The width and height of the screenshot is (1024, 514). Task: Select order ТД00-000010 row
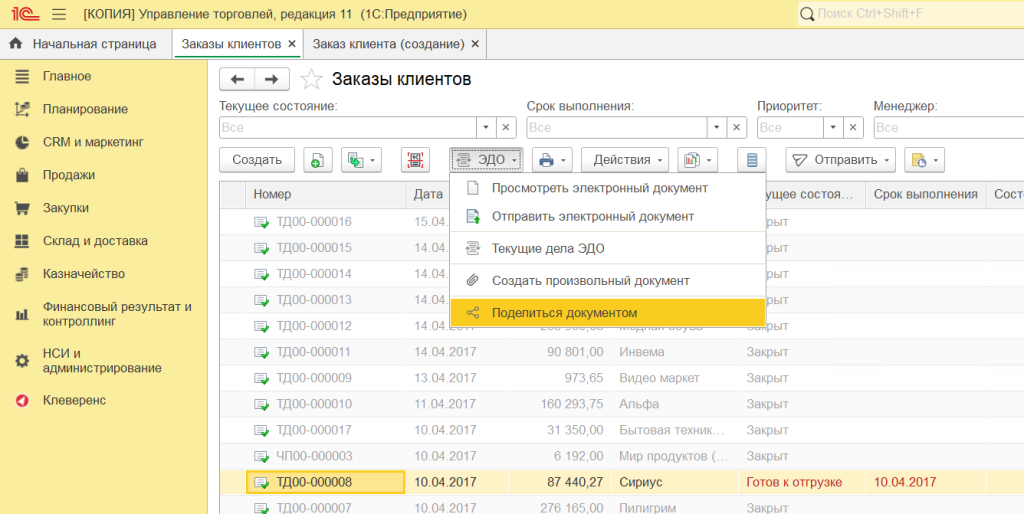[622, 404]
